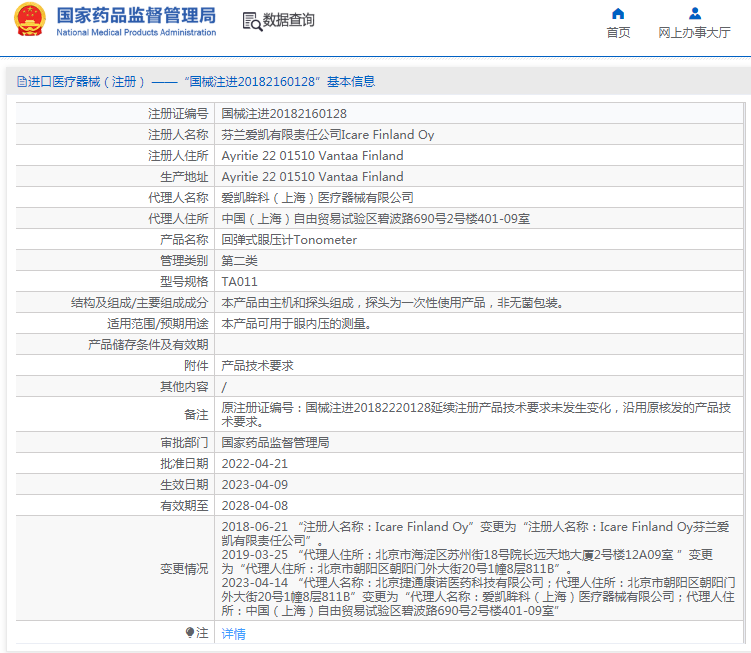Click the approval date 2022-04-21
The image size is (751, 653).
click(254, 463)
